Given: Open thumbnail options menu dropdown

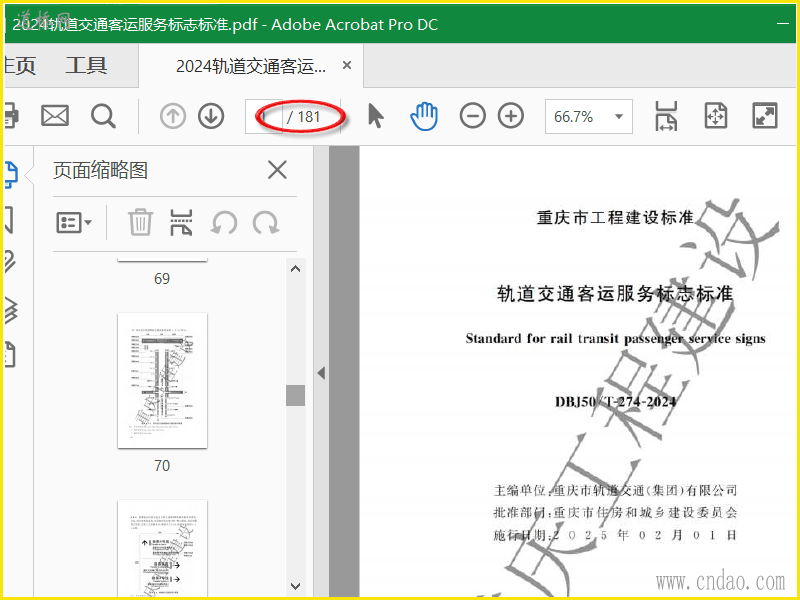Looking at the screenshot, I should [x=74, y=222].
